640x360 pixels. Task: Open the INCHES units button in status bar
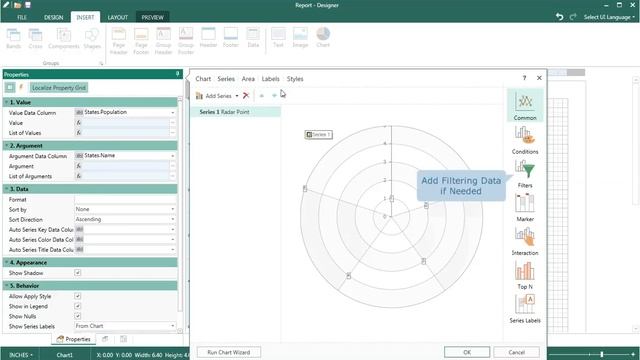pos(21,355)
